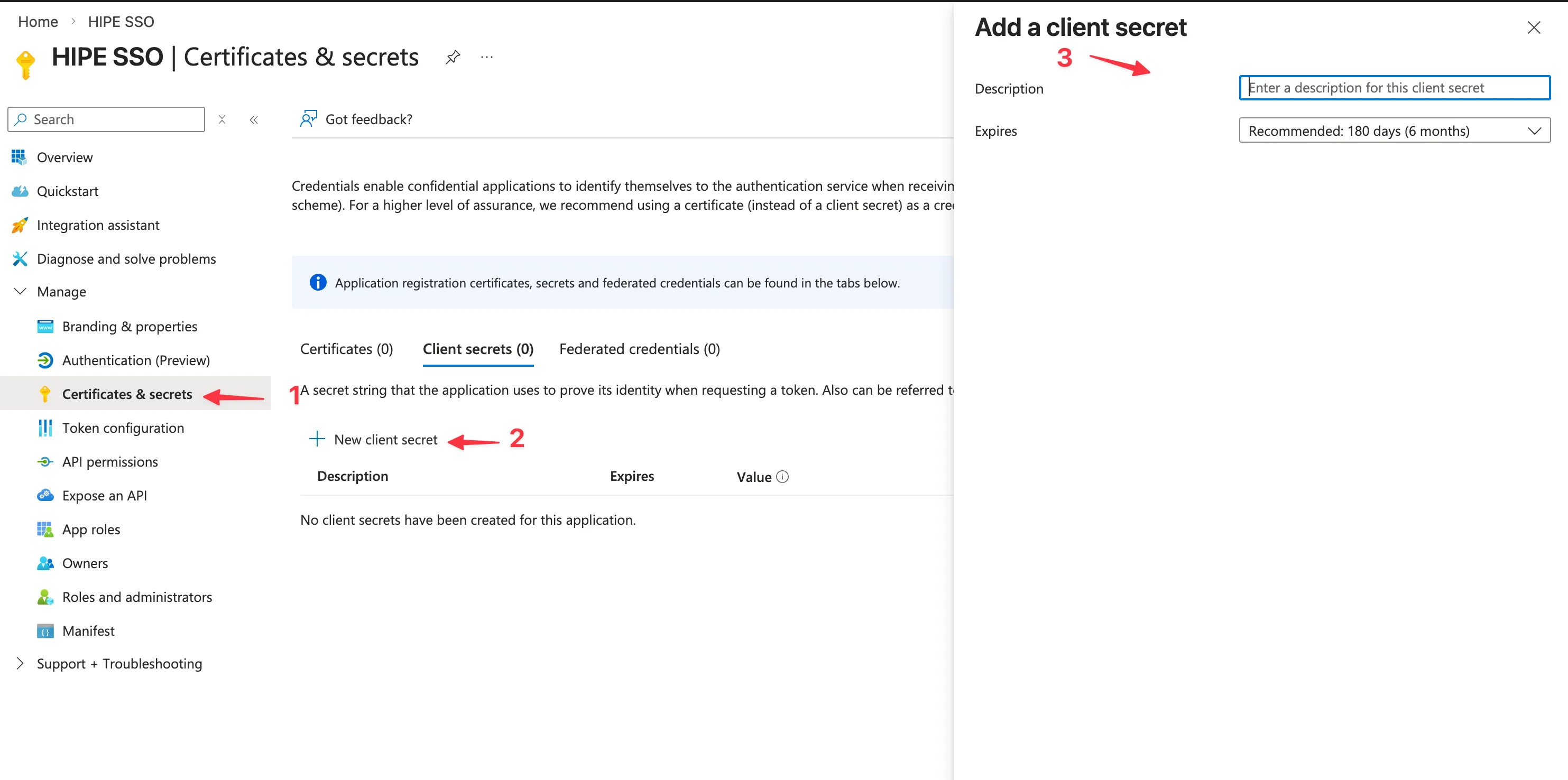Open Diagnose and solve problems
The image size is (1568, 780).
pyautogui.click(x=126, y=258)
